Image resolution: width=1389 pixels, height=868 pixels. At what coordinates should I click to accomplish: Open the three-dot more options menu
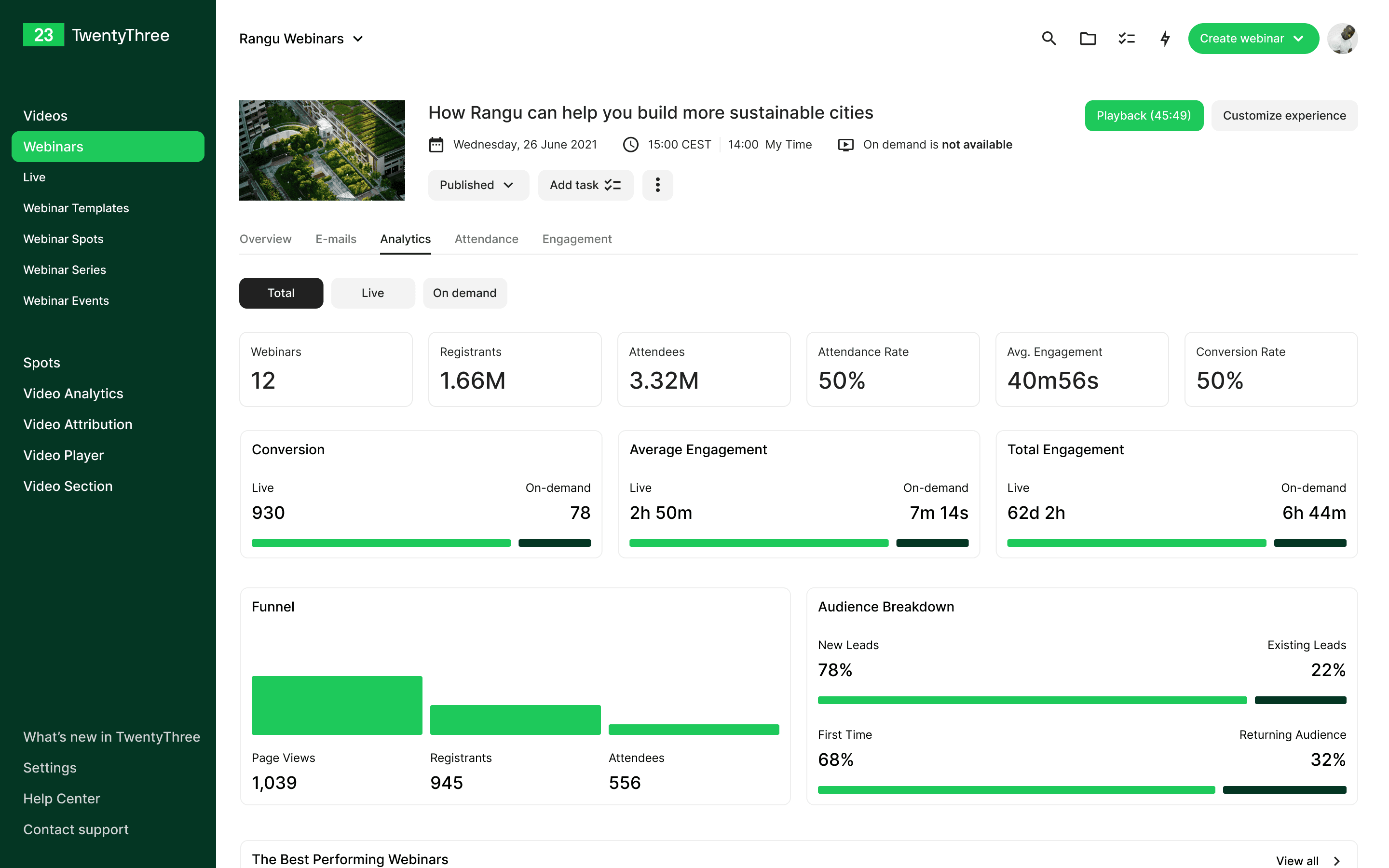pyautogui.click(x=657, y=185)
